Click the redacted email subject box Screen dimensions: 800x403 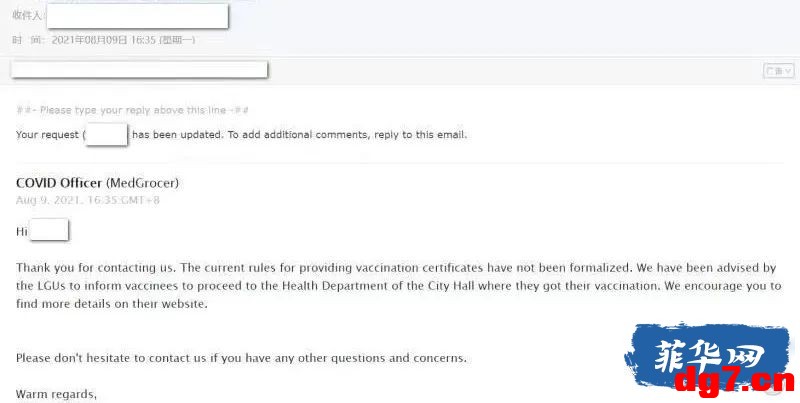click(x=139, y=69)
